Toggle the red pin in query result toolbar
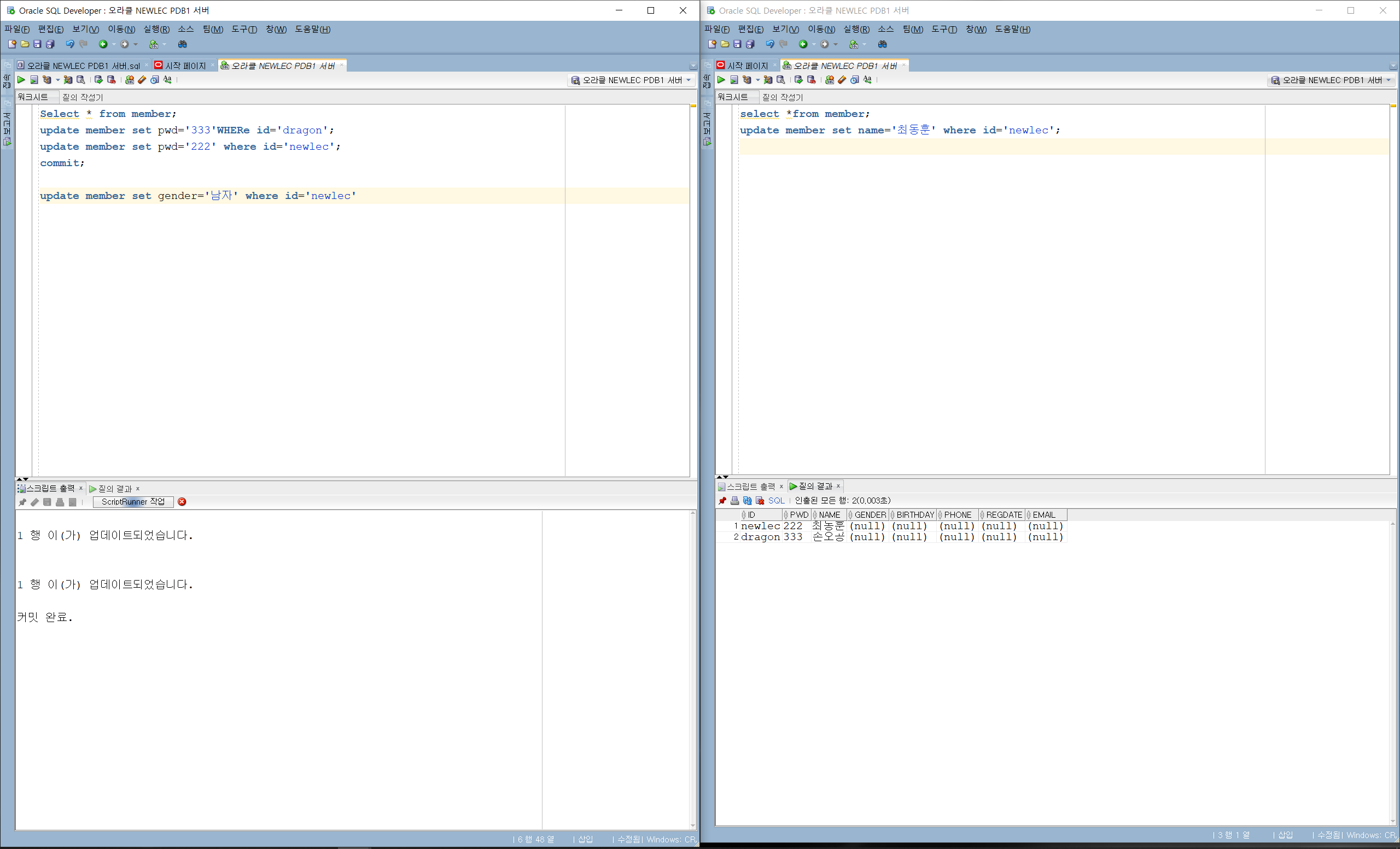 tap(722, 500)
